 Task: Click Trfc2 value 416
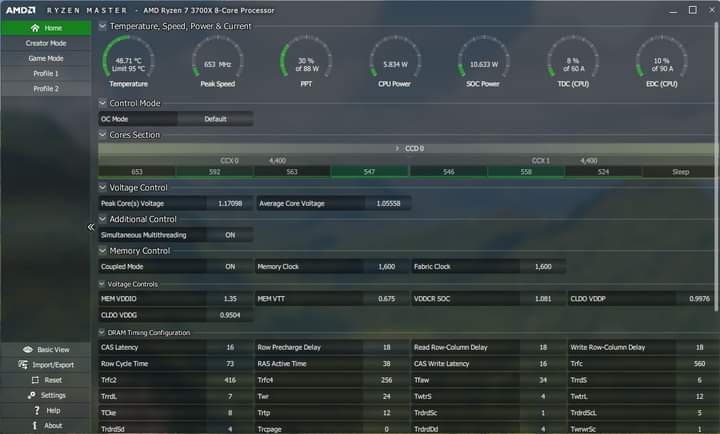[230, 380]
